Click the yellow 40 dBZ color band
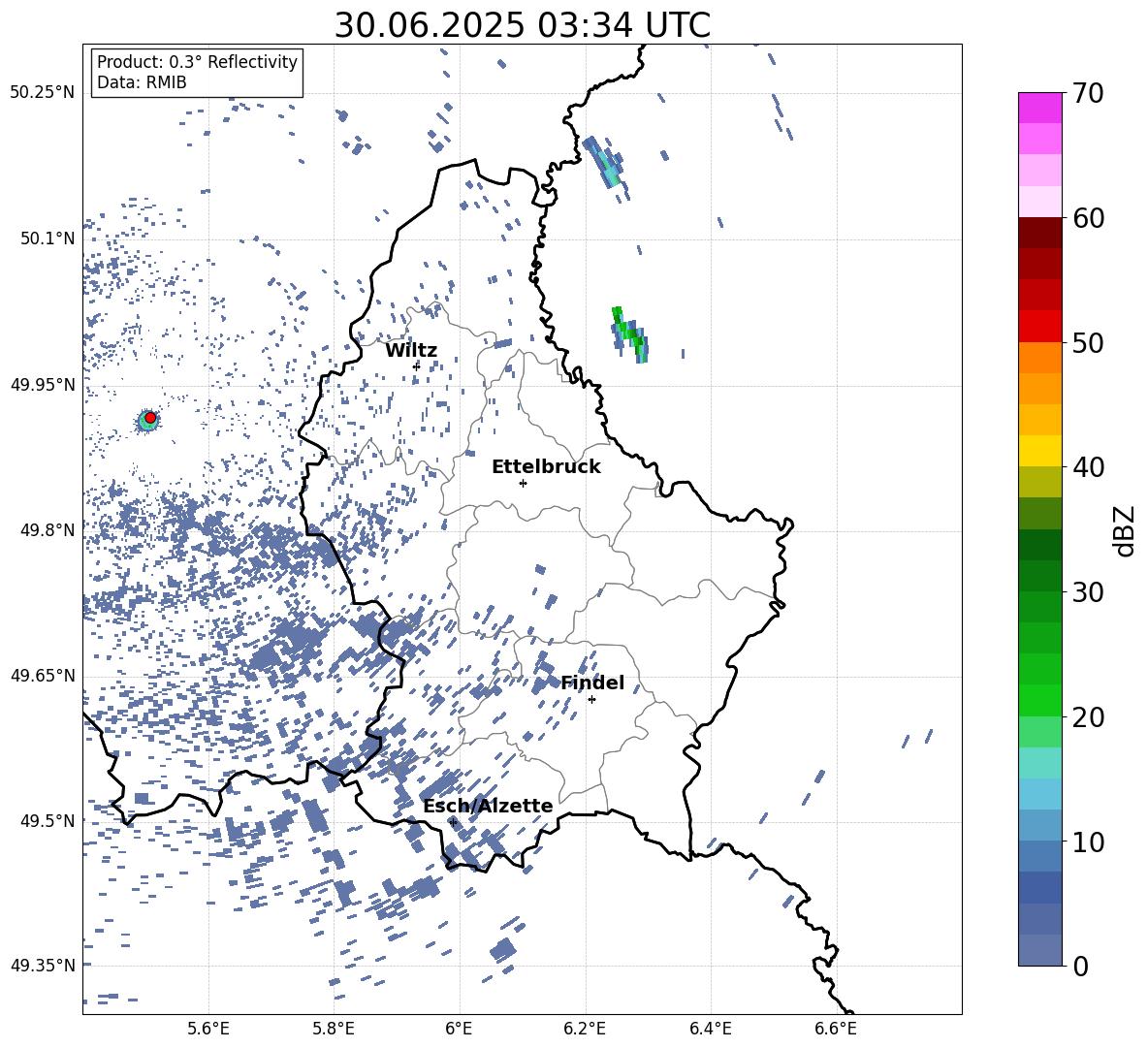The width and height of the screenshot is (1148, 1048). point(1039,451)
